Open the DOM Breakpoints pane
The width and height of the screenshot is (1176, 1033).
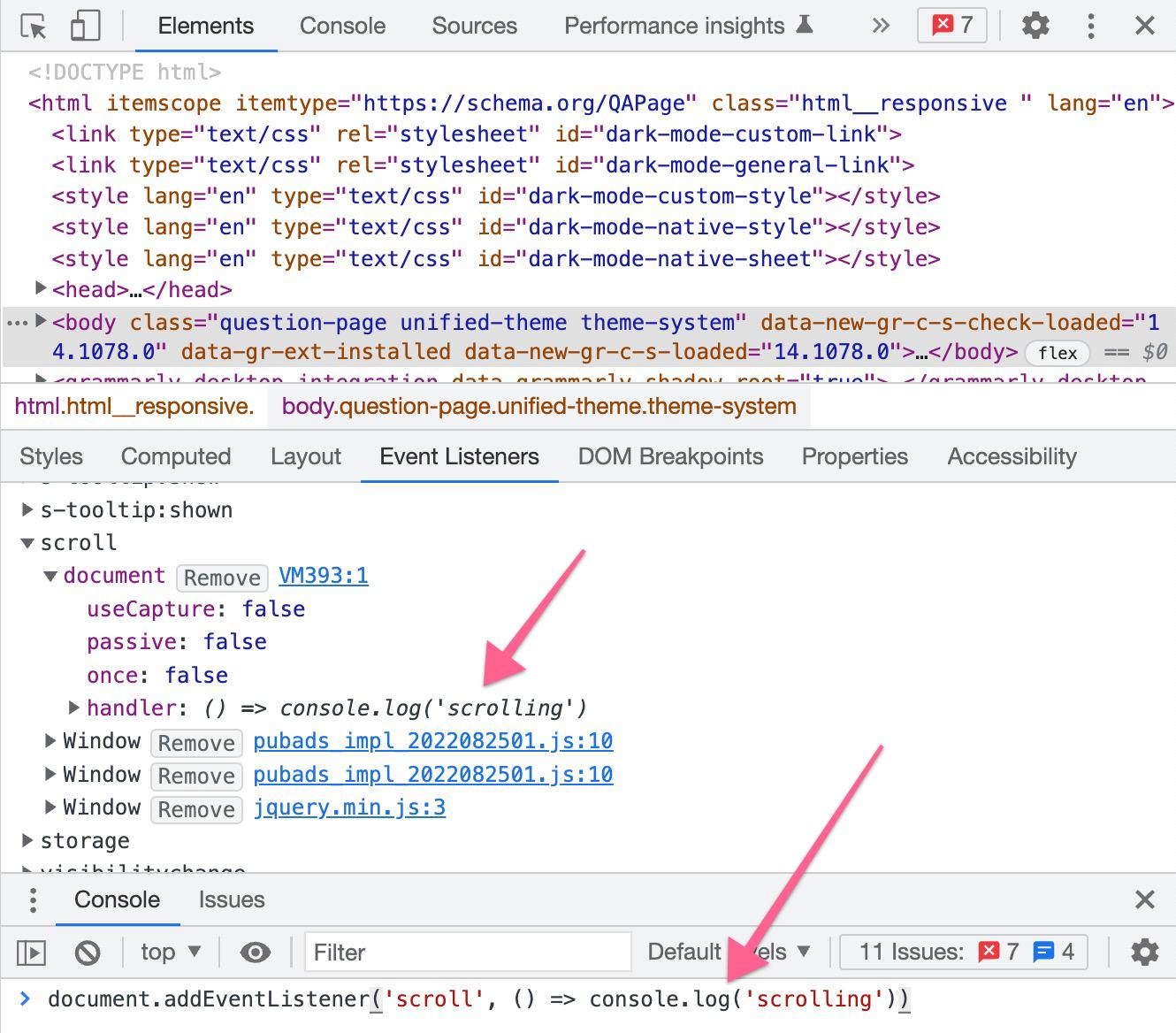(670, 456)
